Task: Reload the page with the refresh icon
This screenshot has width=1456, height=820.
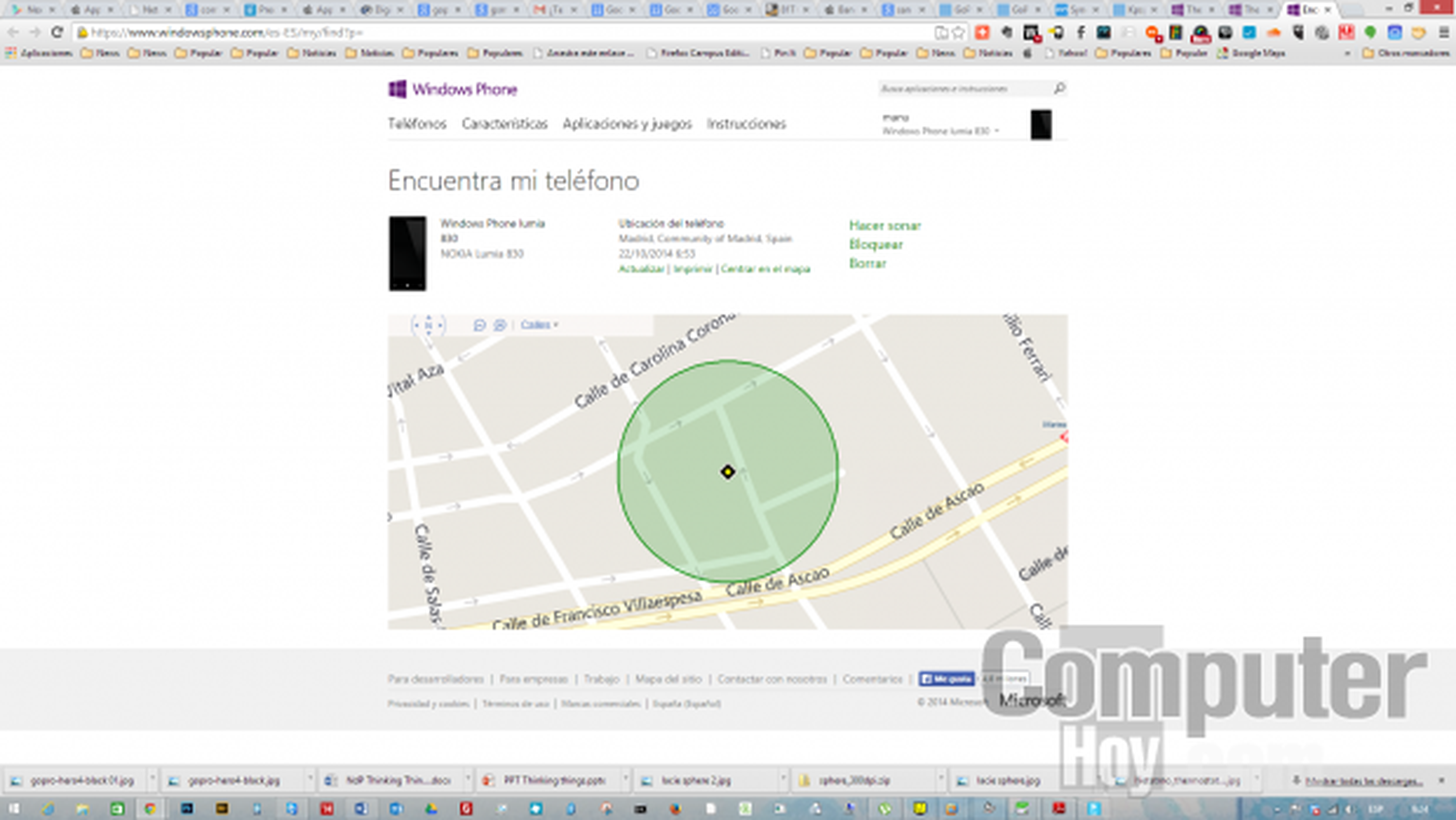Action: tap(57, 32)
